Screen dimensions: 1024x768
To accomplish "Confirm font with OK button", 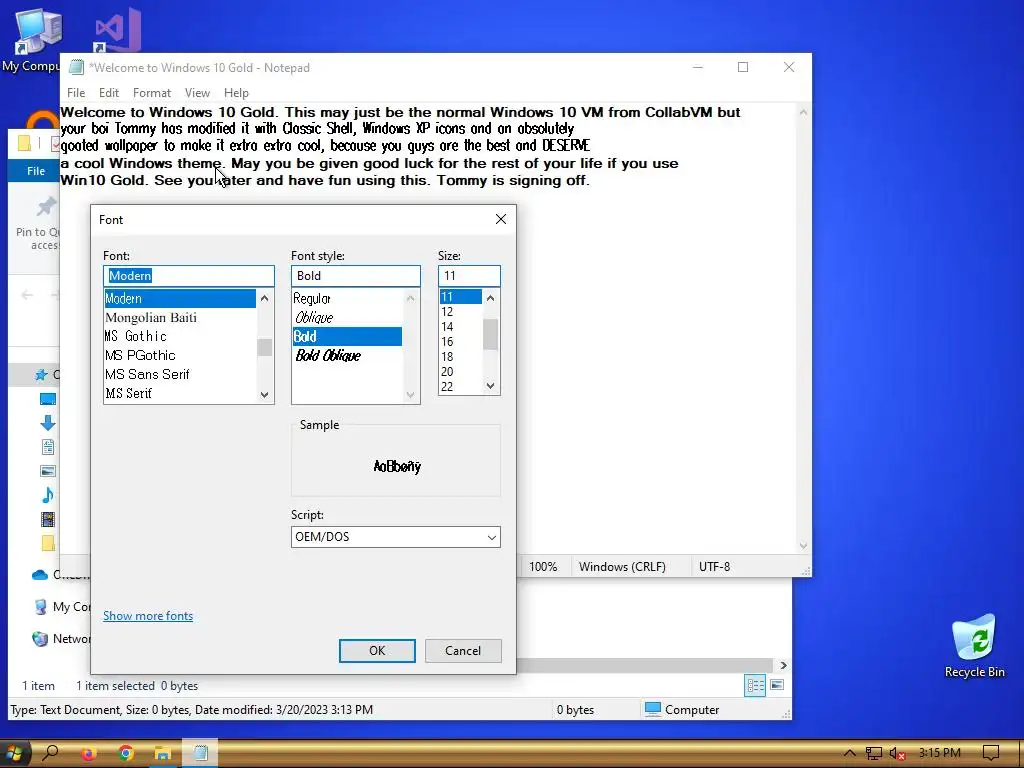I will (x=377, y=650).
